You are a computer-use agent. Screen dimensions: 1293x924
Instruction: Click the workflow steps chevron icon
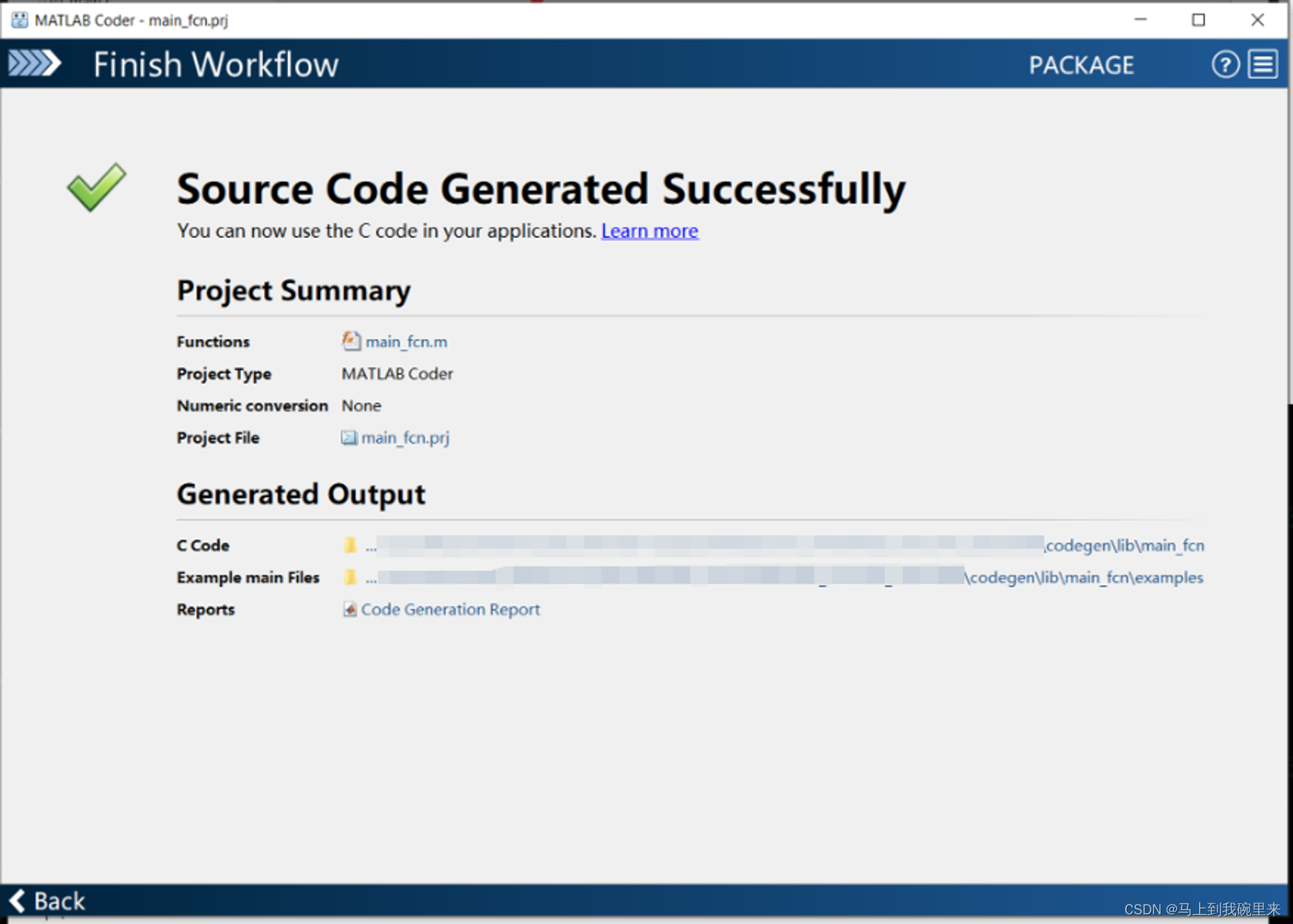pyautogui.click(x=34, y=64)
